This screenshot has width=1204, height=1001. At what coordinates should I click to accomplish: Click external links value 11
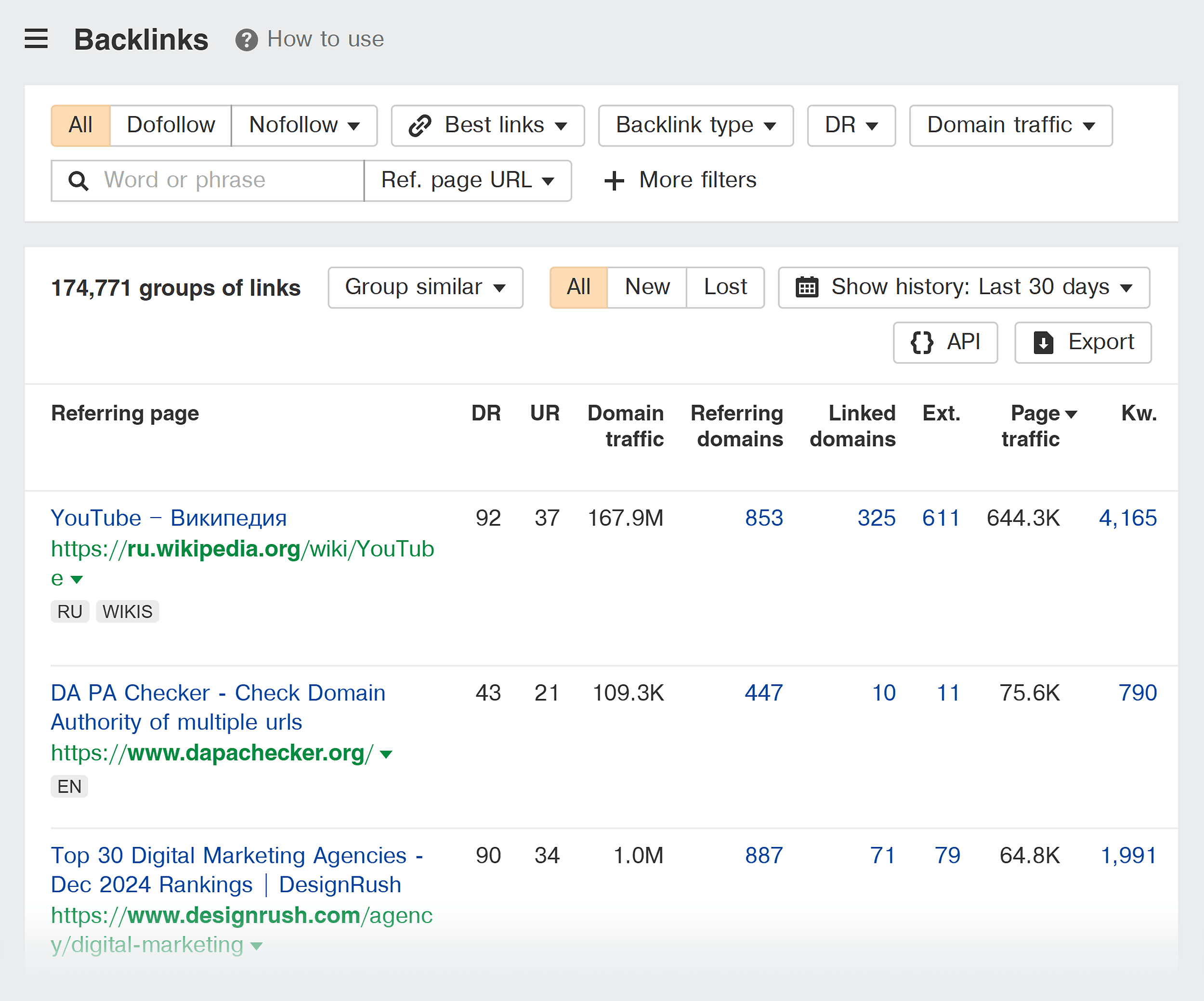pyautogui.click(x=948, y=693)
